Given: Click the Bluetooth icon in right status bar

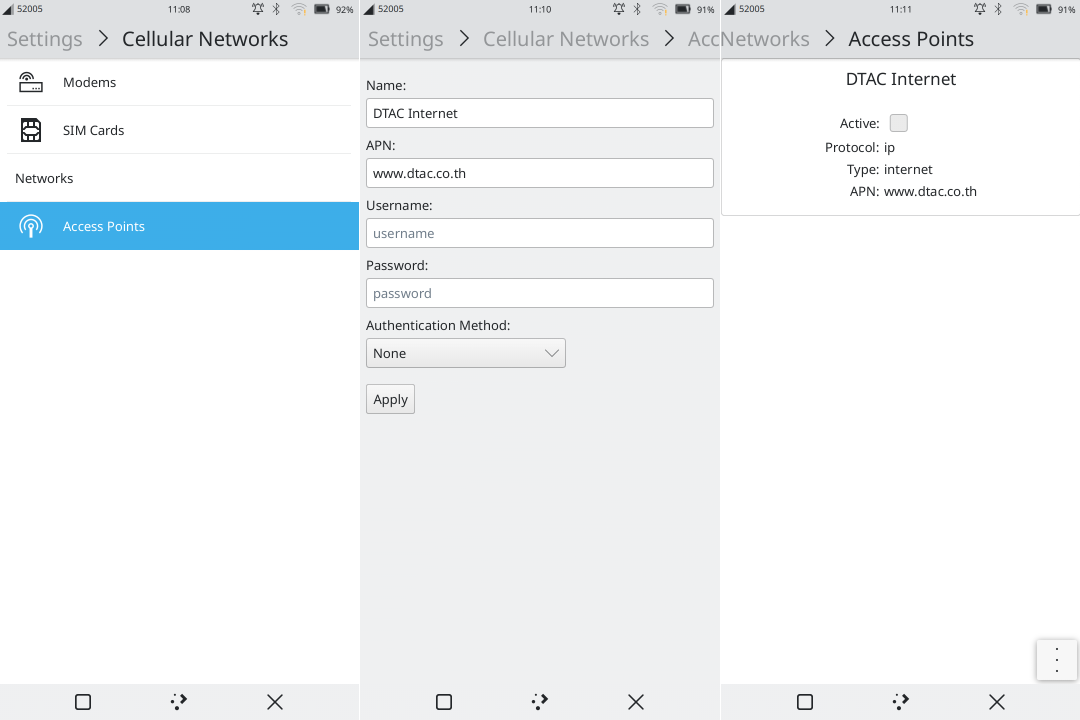Looking at the screenshot, I should [998, 9].
